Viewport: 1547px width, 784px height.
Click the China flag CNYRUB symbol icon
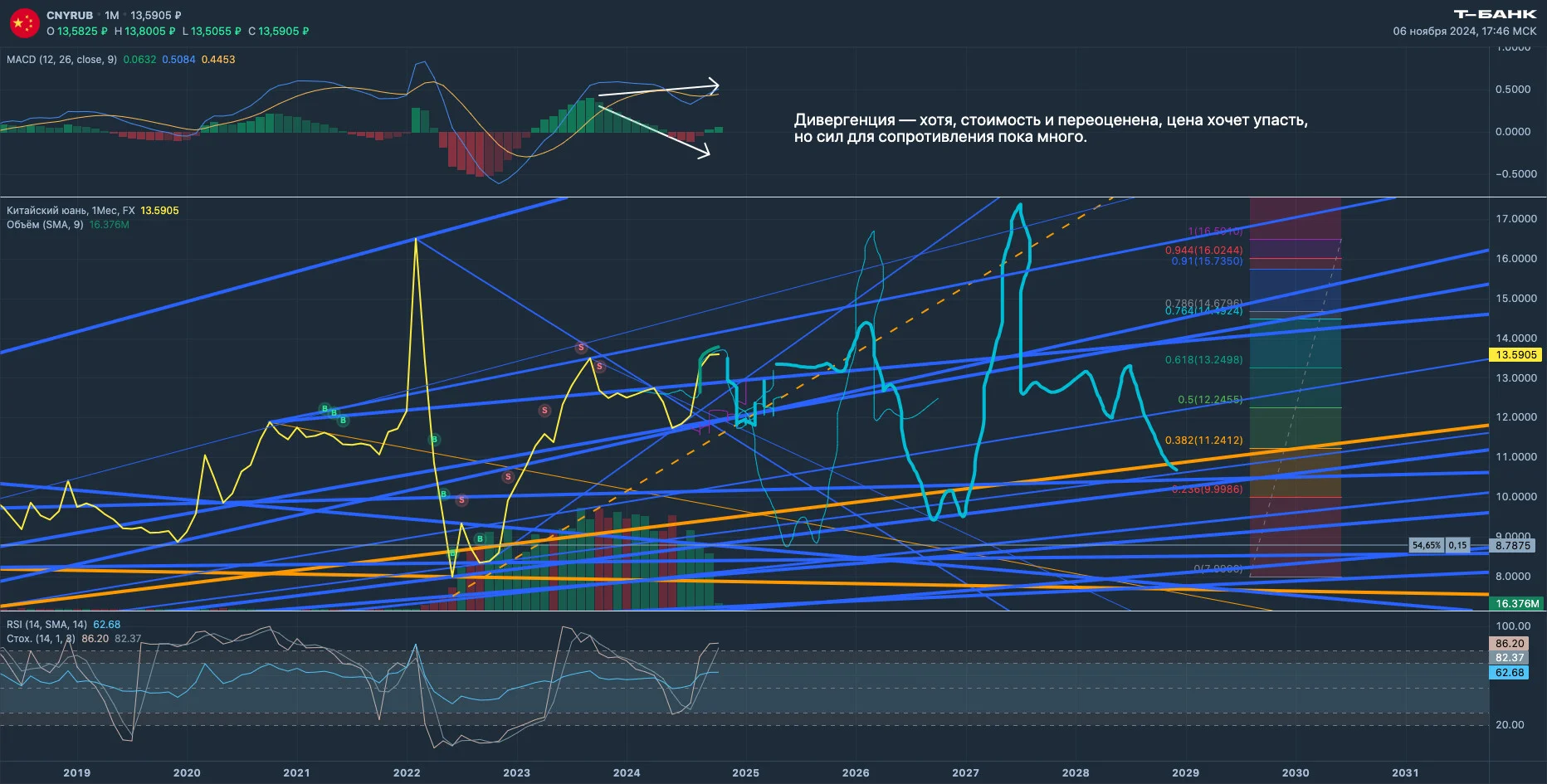pos(24,23)
